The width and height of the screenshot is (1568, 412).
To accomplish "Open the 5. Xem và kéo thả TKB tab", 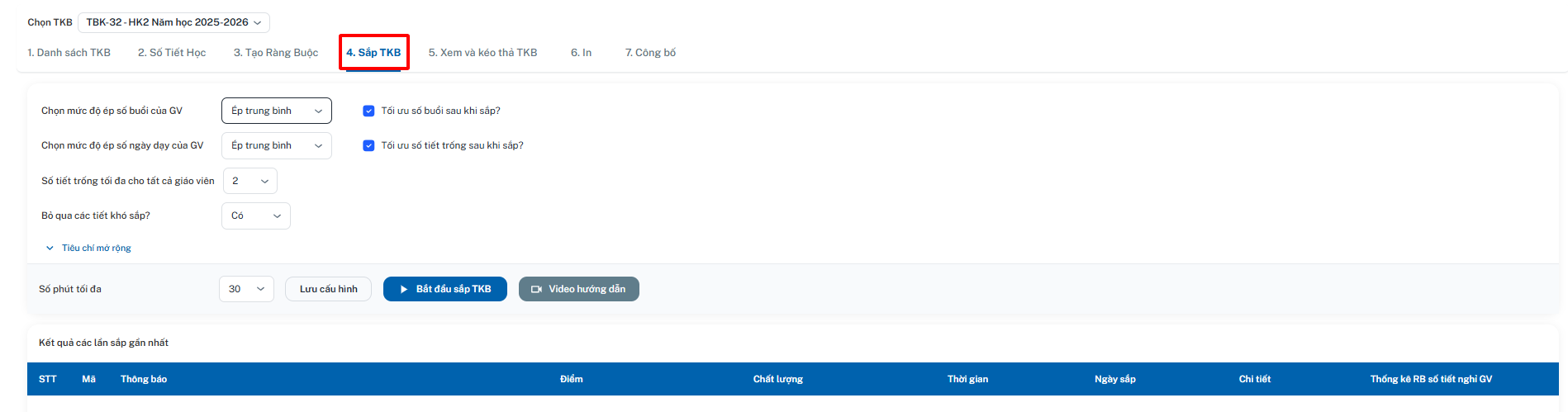I will pos(482,53).
